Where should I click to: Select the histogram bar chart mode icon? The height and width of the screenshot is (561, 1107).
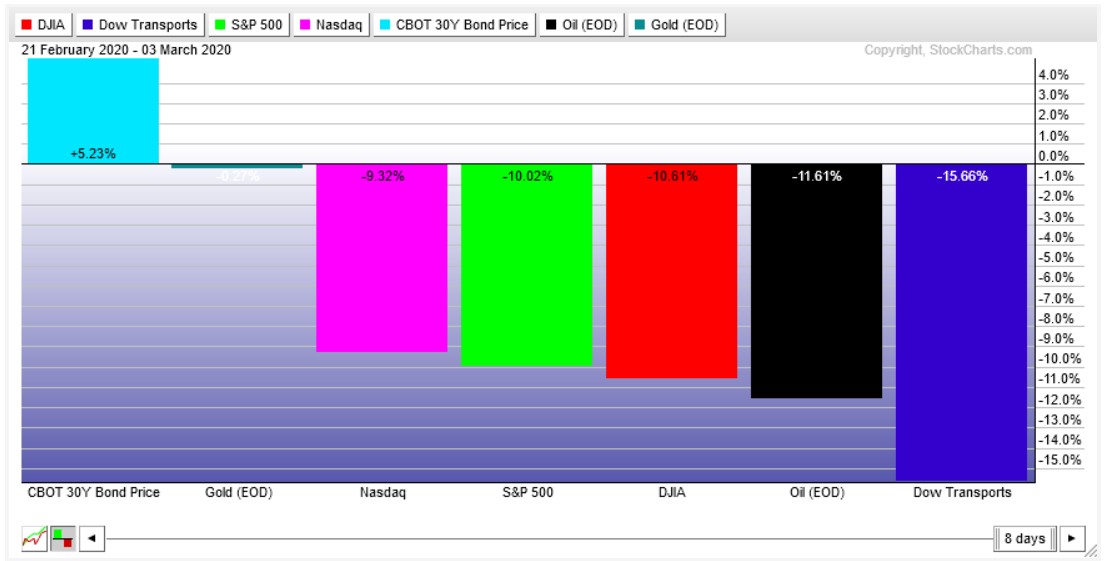click(x=62, y=539)
